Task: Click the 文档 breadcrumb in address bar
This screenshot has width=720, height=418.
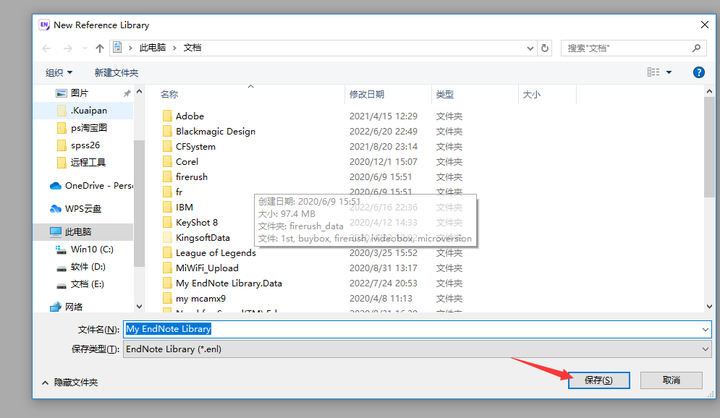Action: [x=192, y=48]
